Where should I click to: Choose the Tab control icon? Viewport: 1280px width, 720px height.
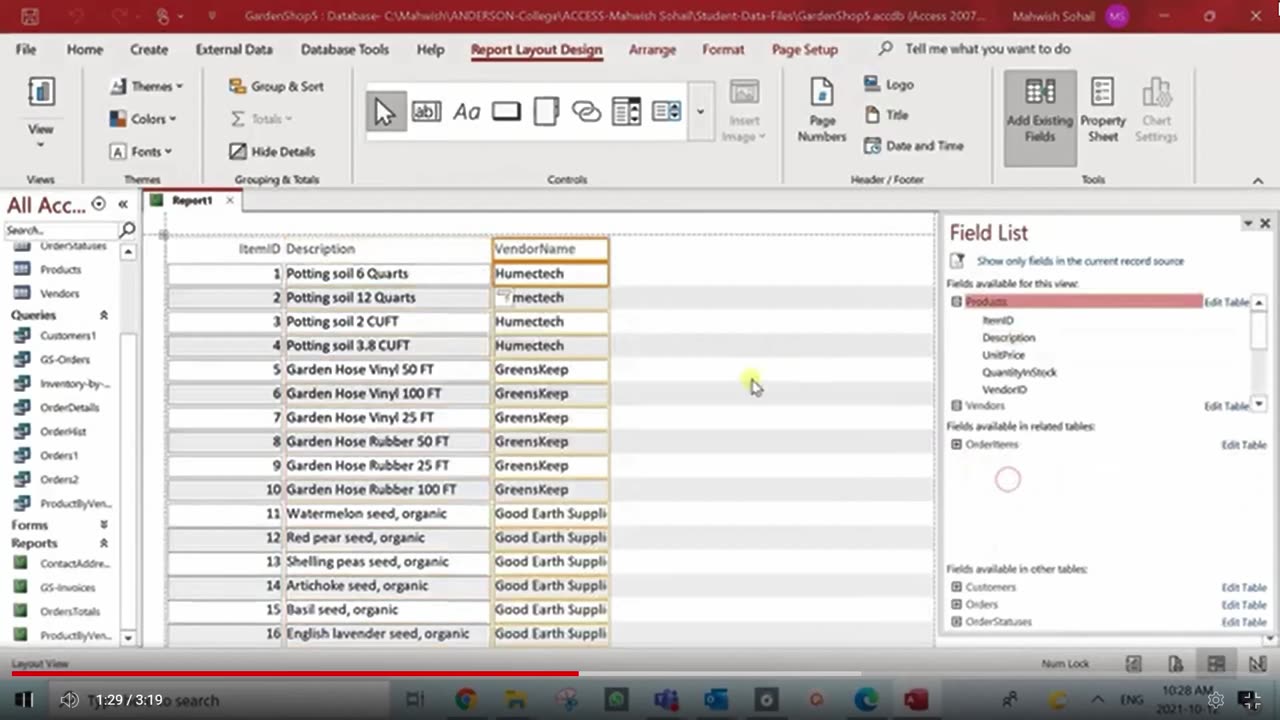546,111
